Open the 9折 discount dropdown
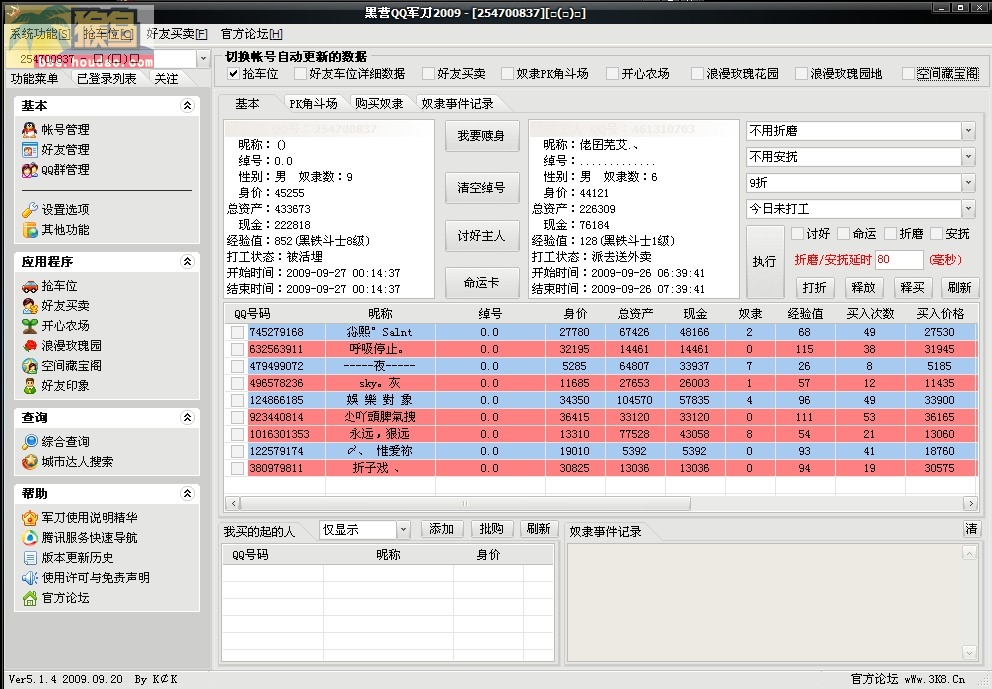This screenshot has height=689, width=992. [x=968, y=183]
